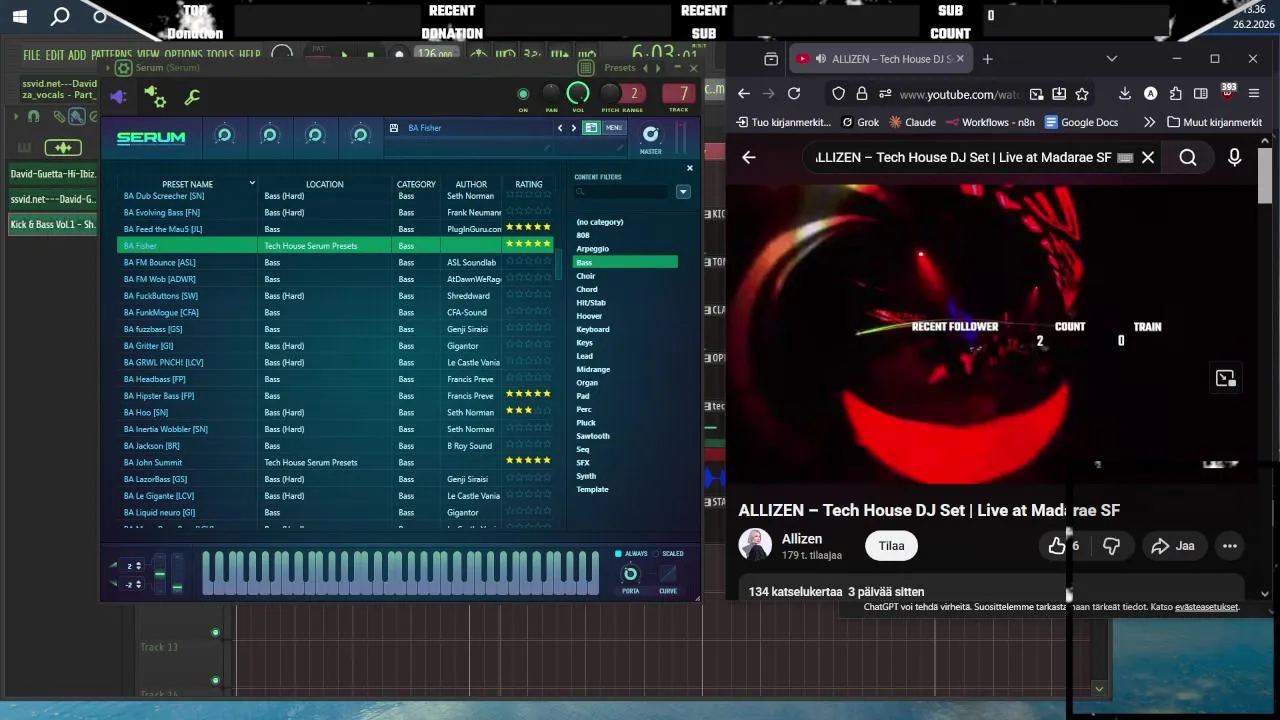Open the Workflows - n8n bookmark
The image size is (1280, 720).
click(x=989, y=122)
